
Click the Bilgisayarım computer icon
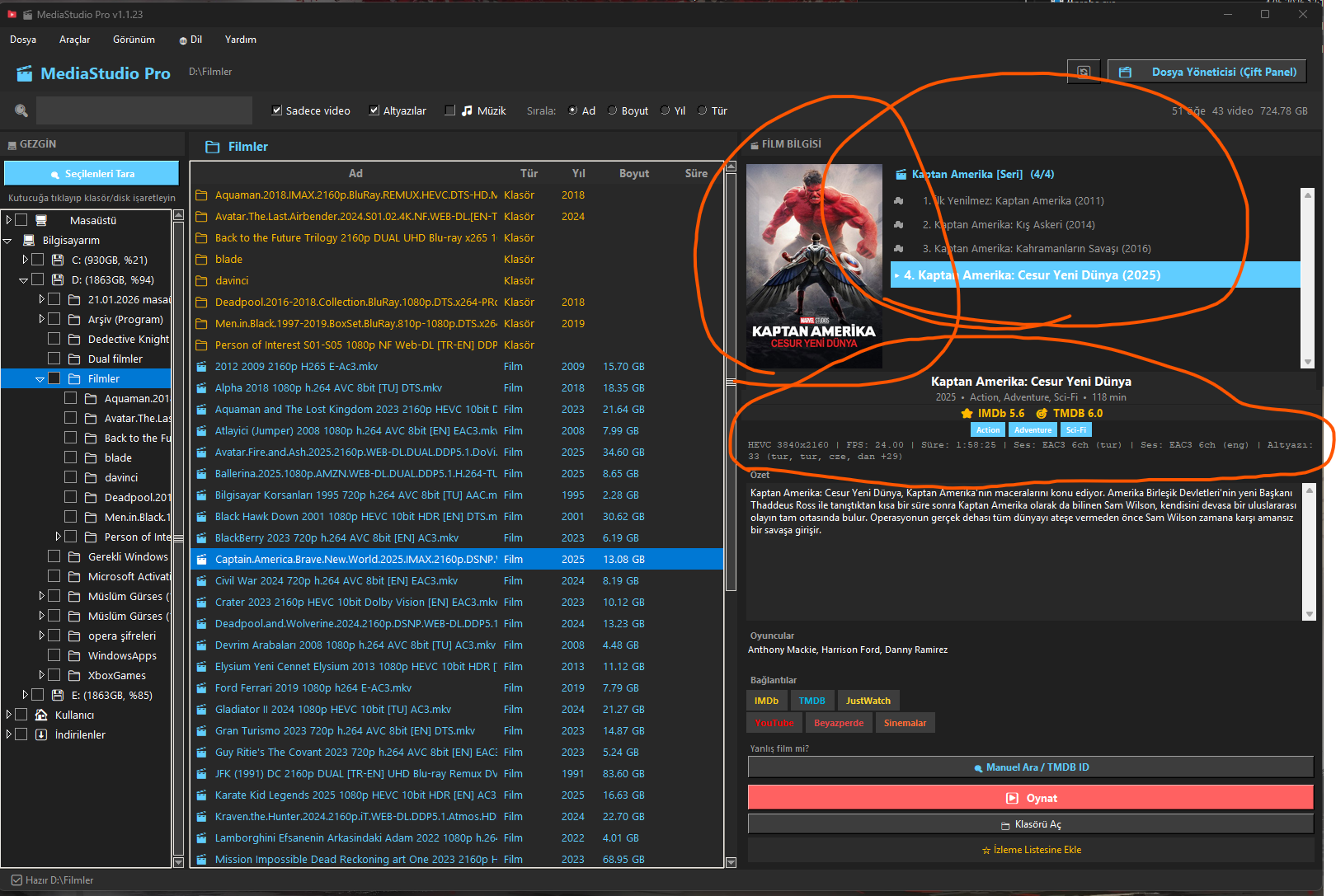pyautogui.click(x=29, y=240)
